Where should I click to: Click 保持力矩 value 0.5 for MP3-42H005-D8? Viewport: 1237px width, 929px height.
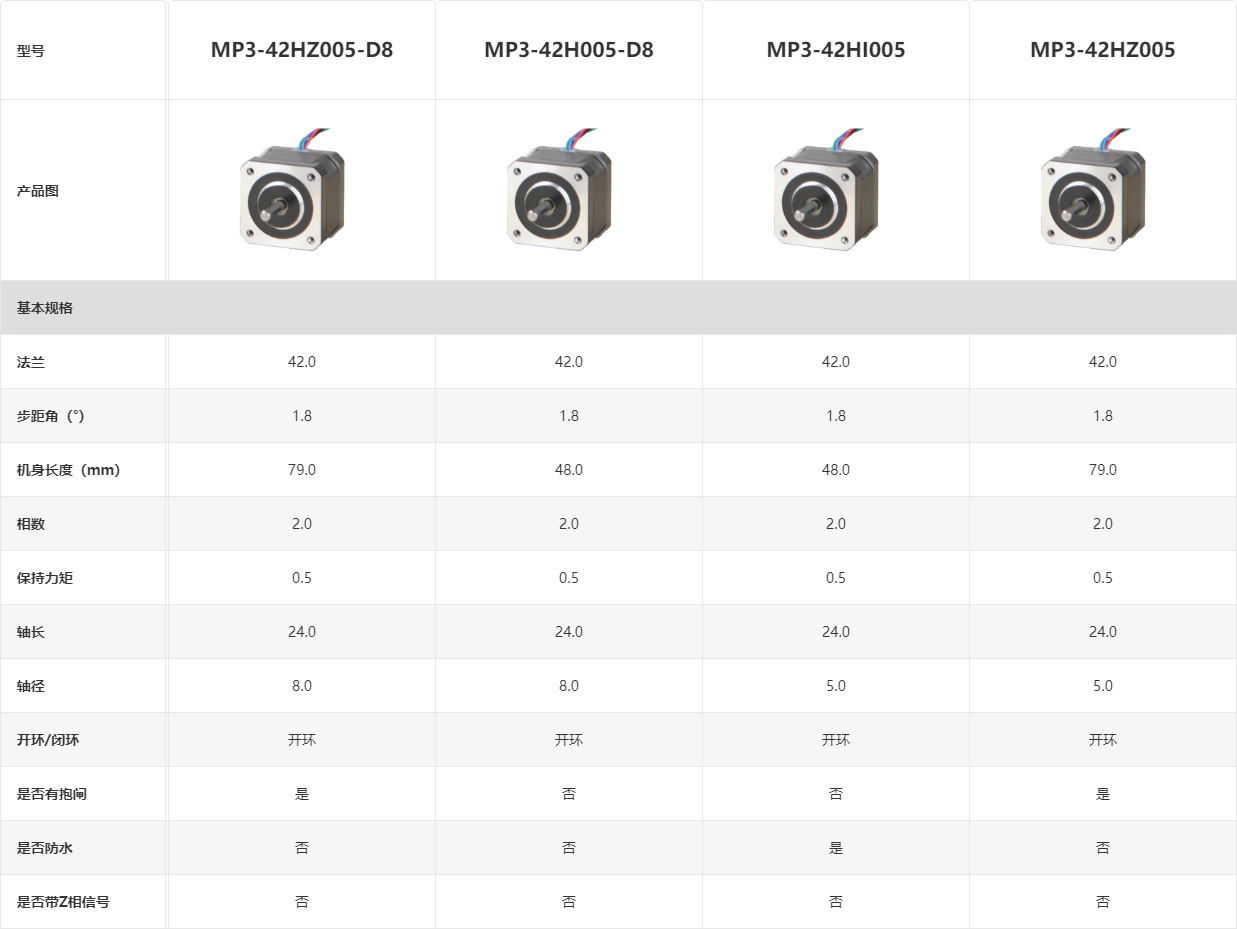coord(569,578)
